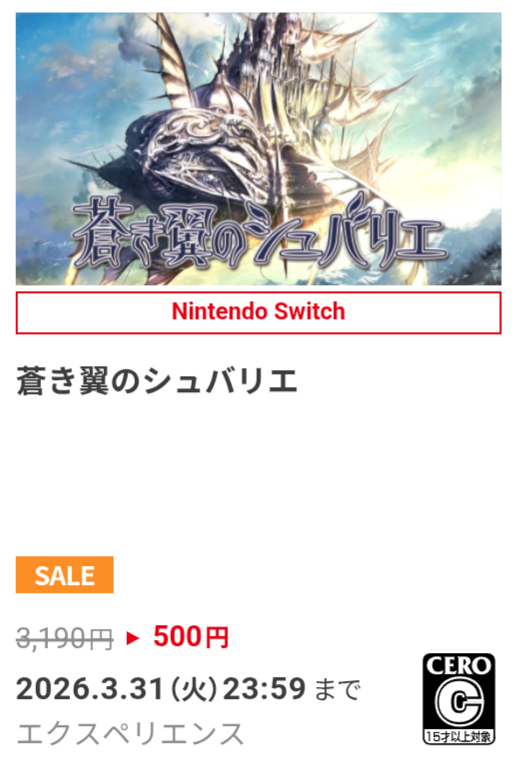Click the CERO lettering atop the rating badge
Screen dimensions: 519x763
(459, 666)
